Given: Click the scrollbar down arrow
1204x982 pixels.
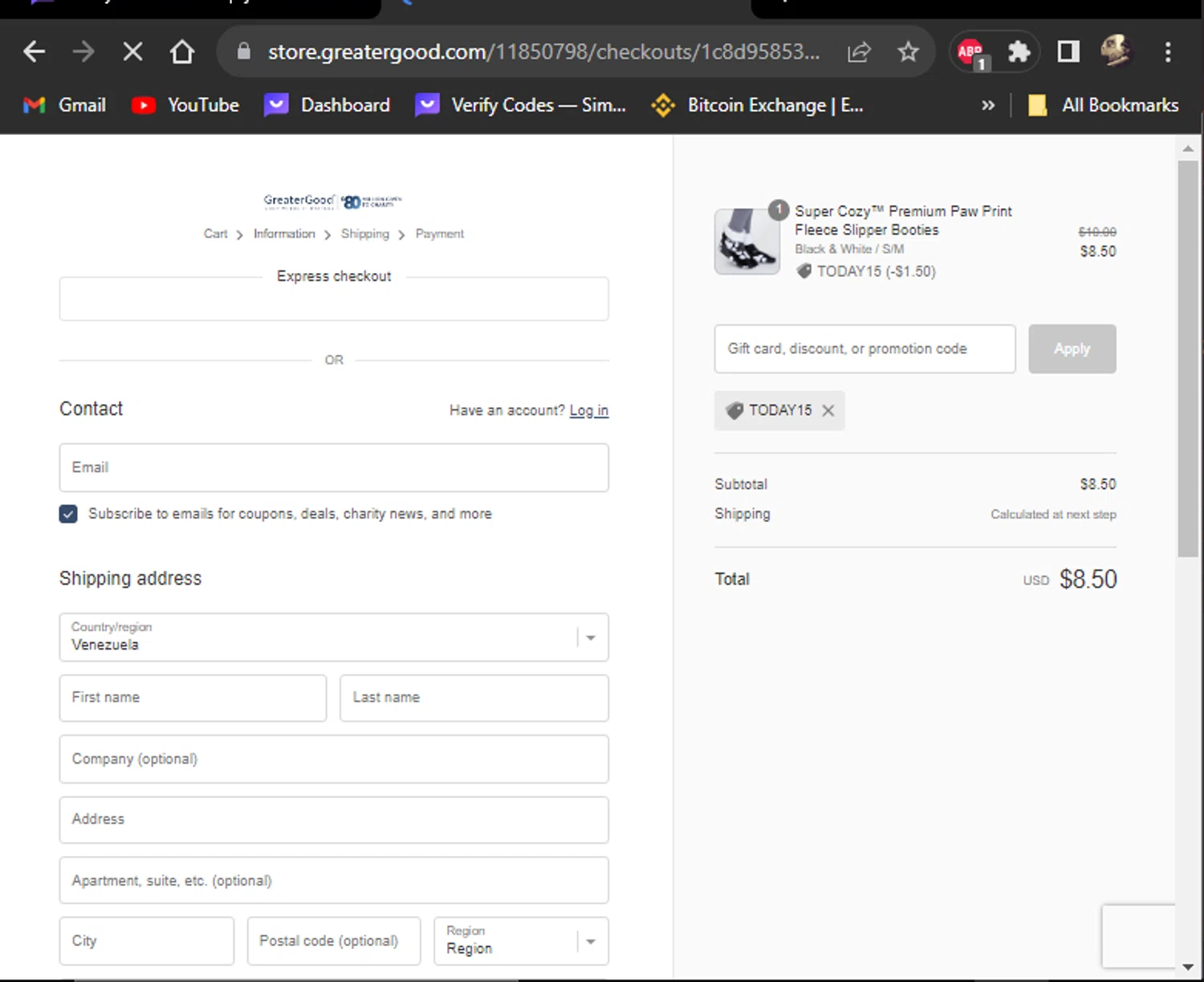Looking at the screenshot, I should (1188, 968).
